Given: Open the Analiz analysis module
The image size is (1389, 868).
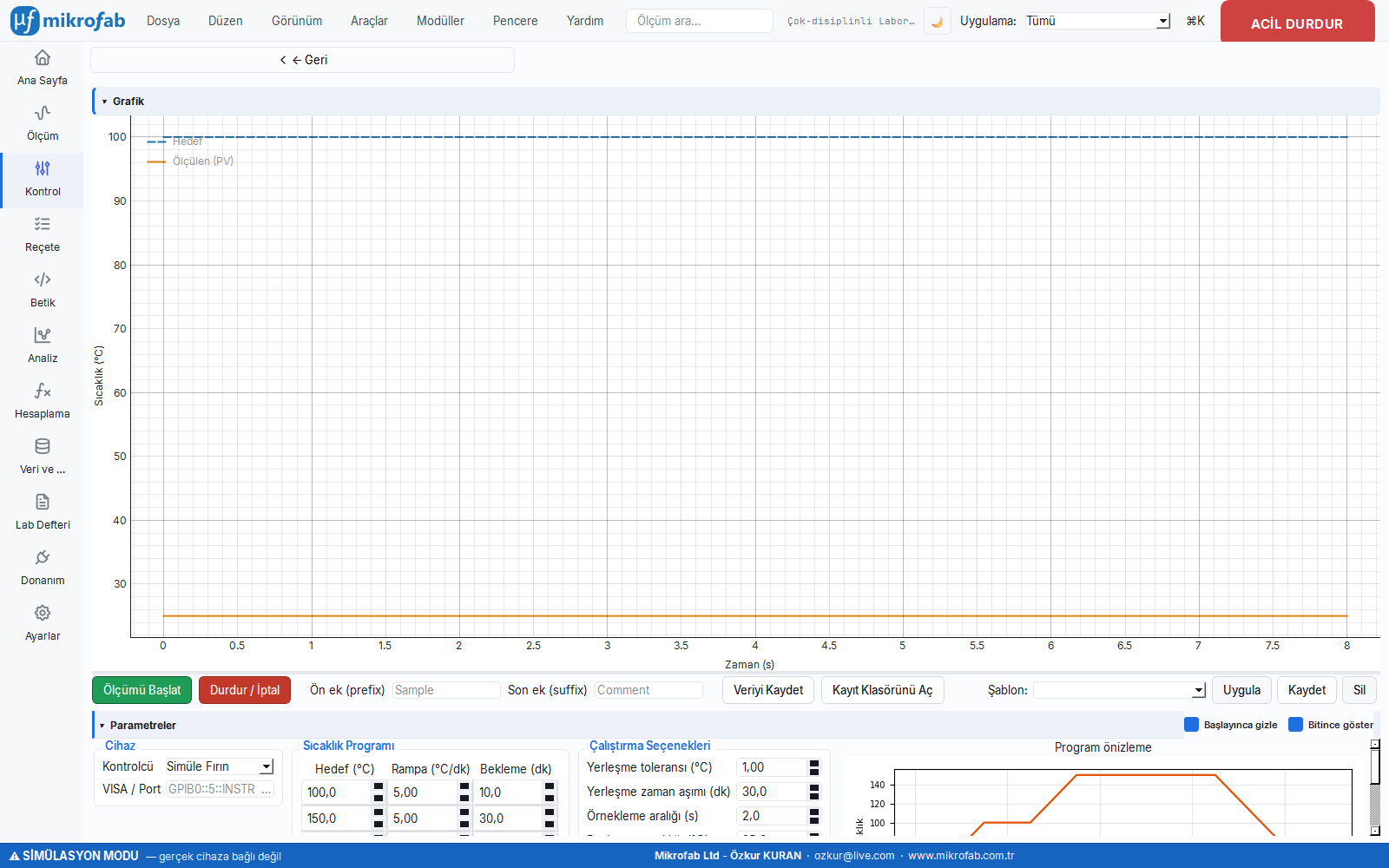Looking at the screenshot, I should click(x=42, y=346).
